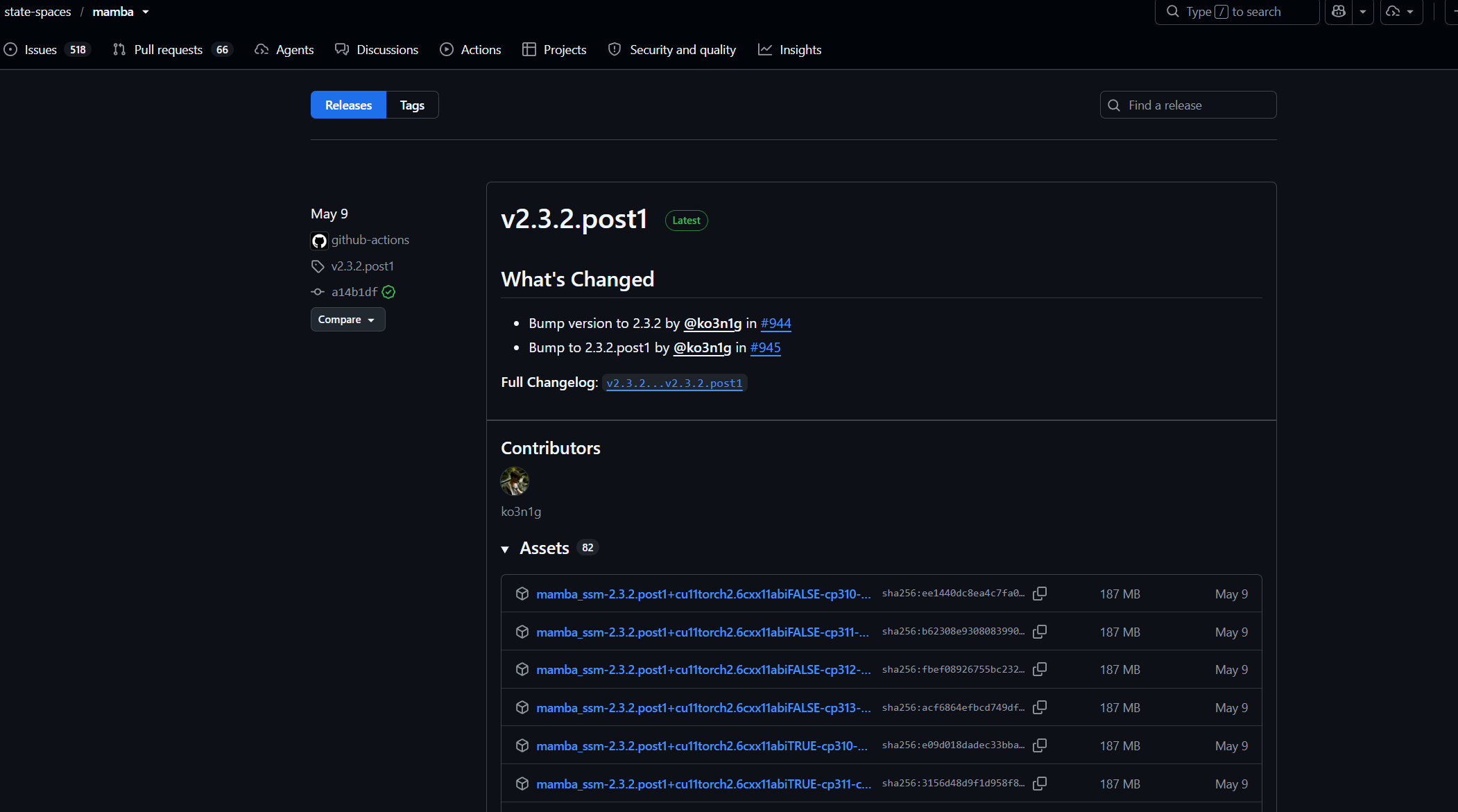Click the @ko3n1g mention in version bump line
Image resolution: width=1458 pixels, height=812 pixels.
(x=713, y=323)
